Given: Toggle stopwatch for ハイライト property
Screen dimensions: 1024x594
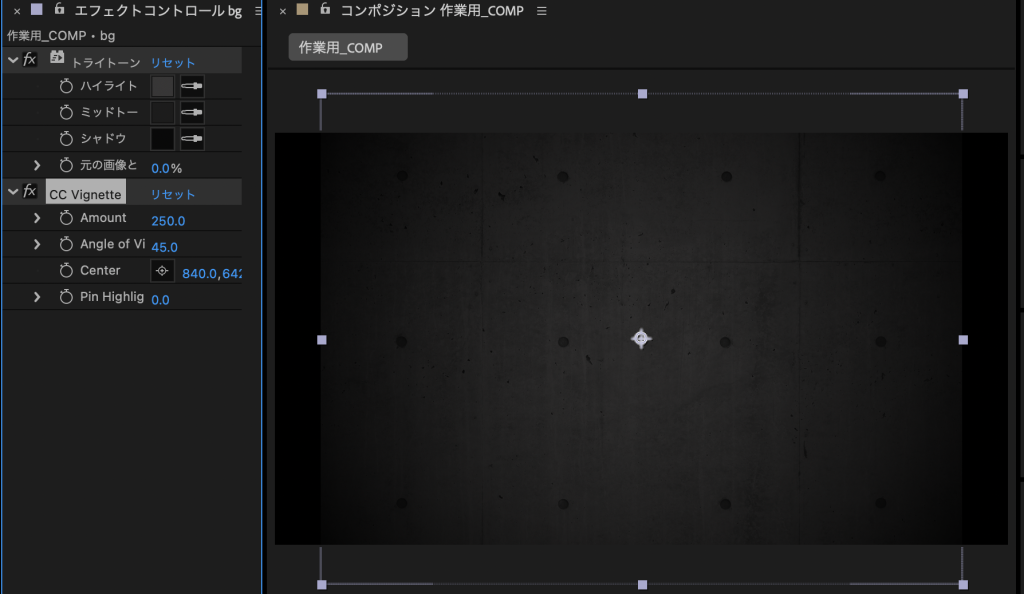Looking at the screenshot, I should [x=66, y=87].
